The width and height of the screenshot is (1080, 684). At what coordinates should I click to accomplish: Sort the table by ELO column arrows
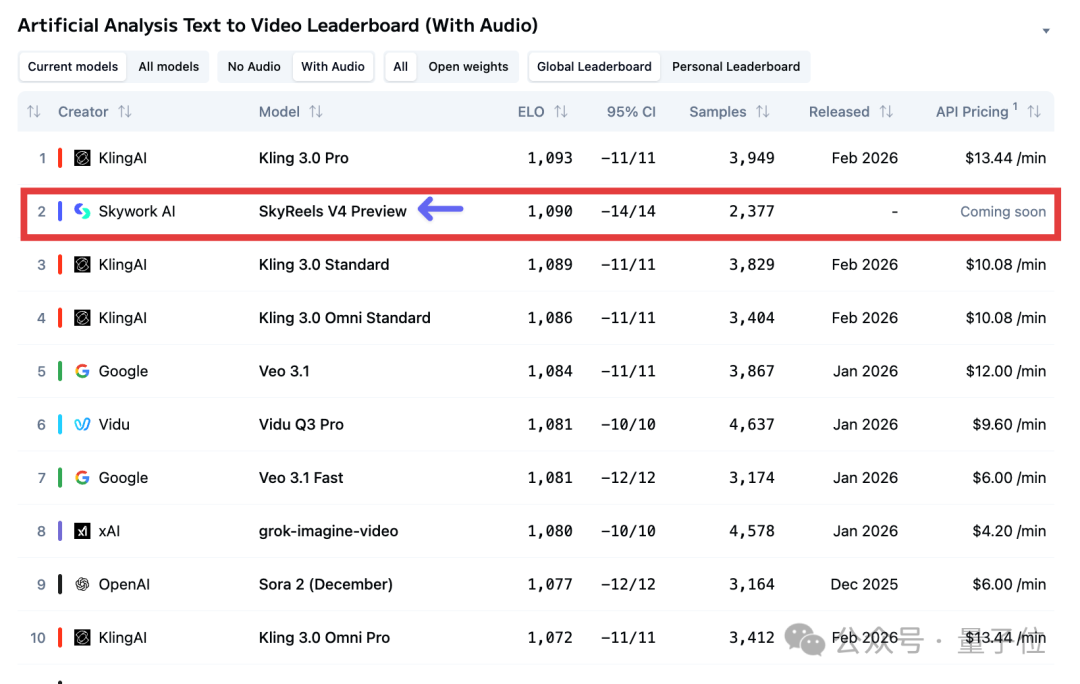pyautogui.click(x=561, y=112)
